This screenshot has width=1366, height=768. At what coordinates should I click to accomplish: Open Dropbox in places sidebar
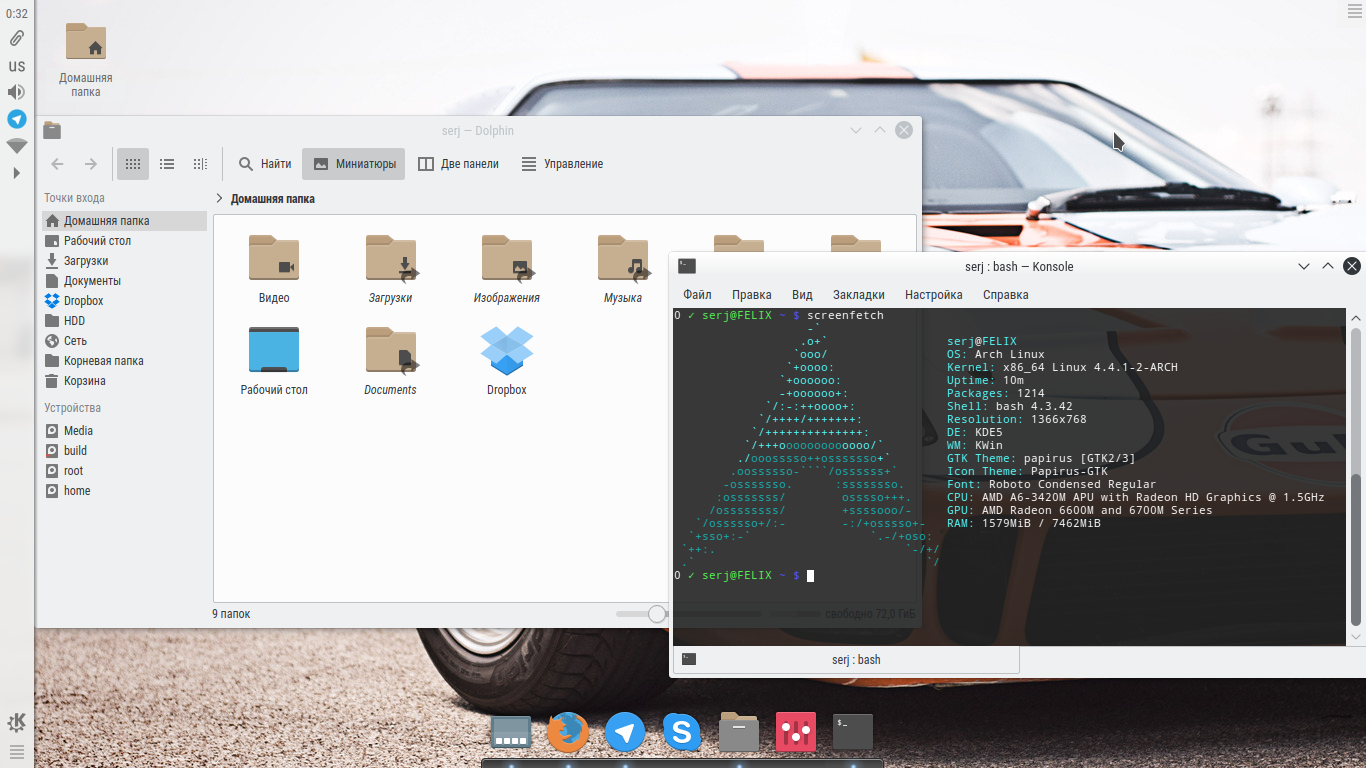click(x=124, y=301)
